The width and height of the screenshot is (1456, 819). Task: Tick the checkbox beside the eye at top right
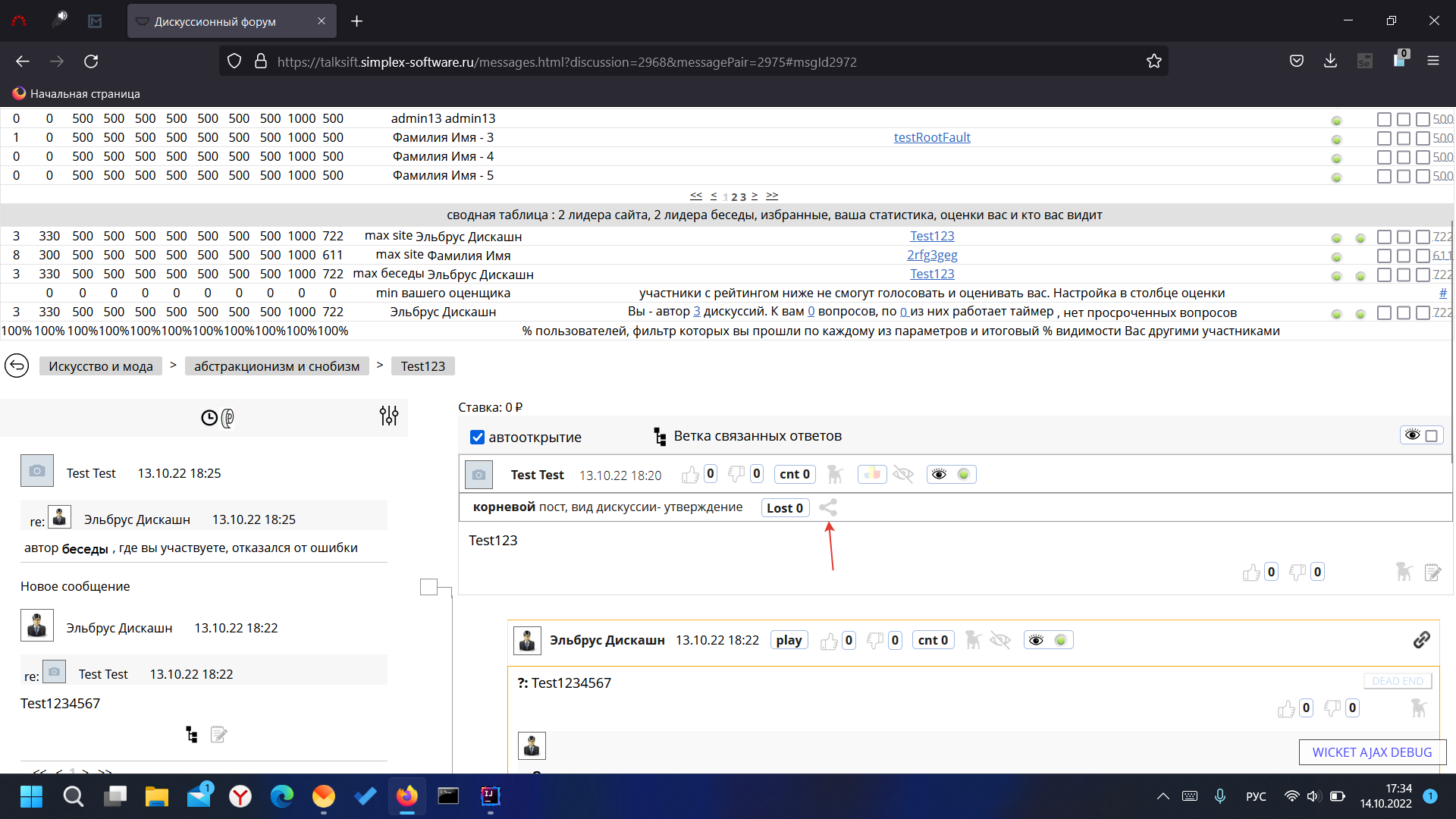click(x=1432, y=436)
